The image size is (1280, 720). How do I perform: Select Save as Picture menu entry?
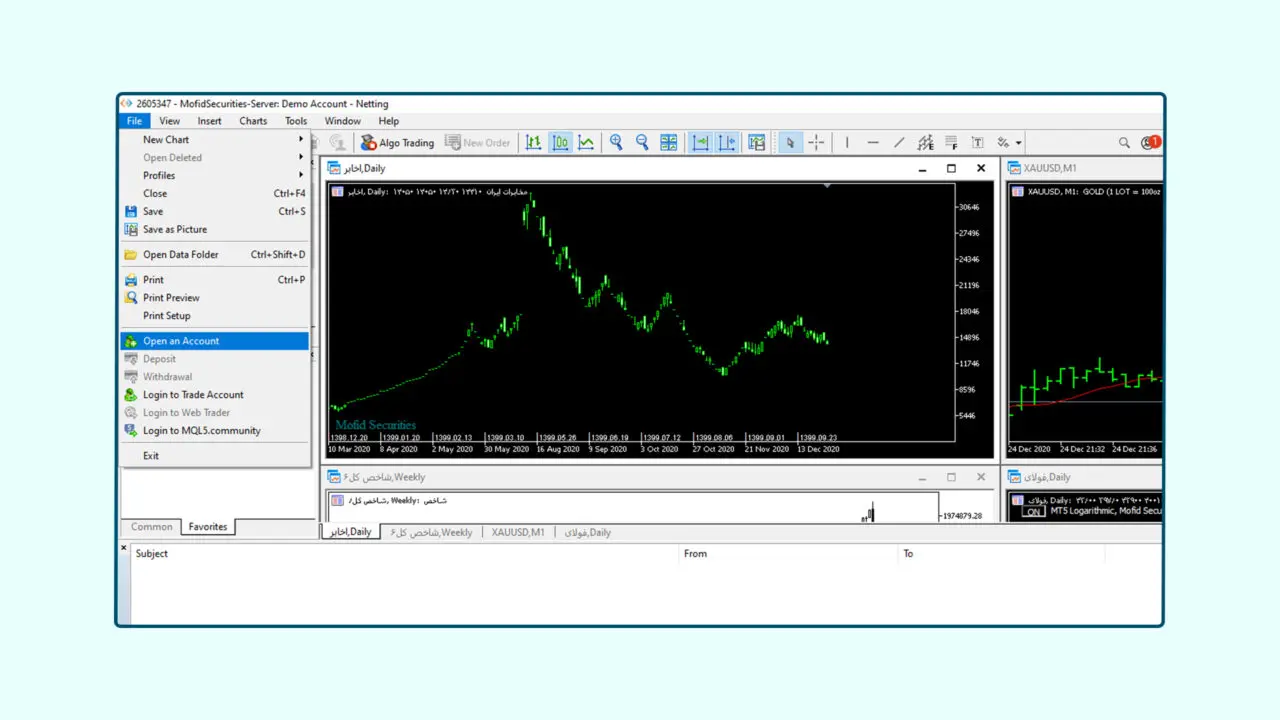(175, 230)
